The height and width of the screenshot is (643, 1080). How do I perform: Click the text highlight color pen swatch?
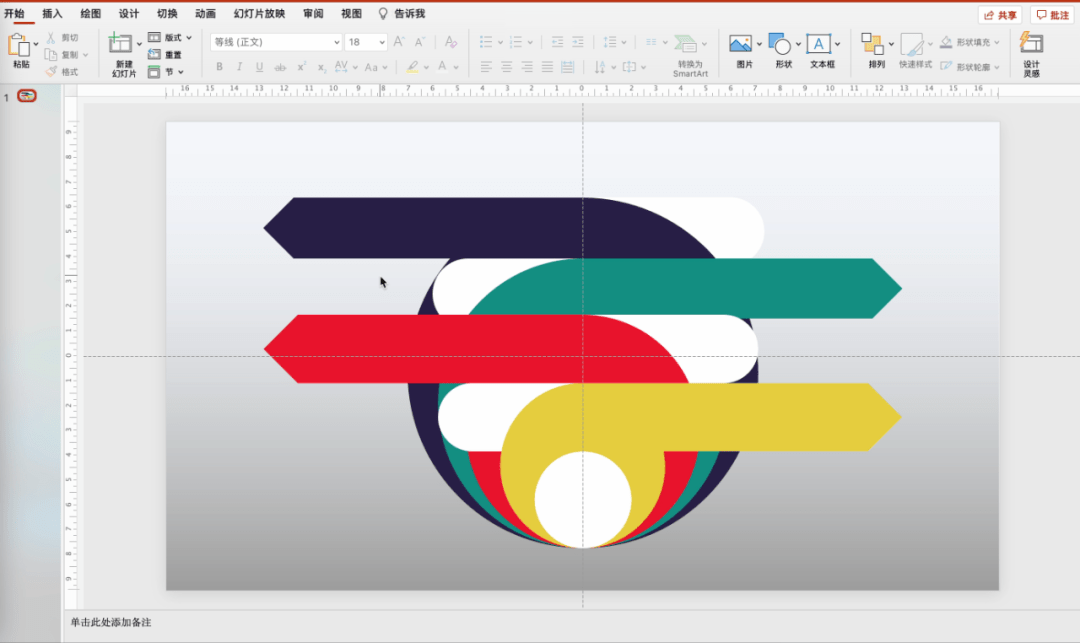tap(413, 67)
